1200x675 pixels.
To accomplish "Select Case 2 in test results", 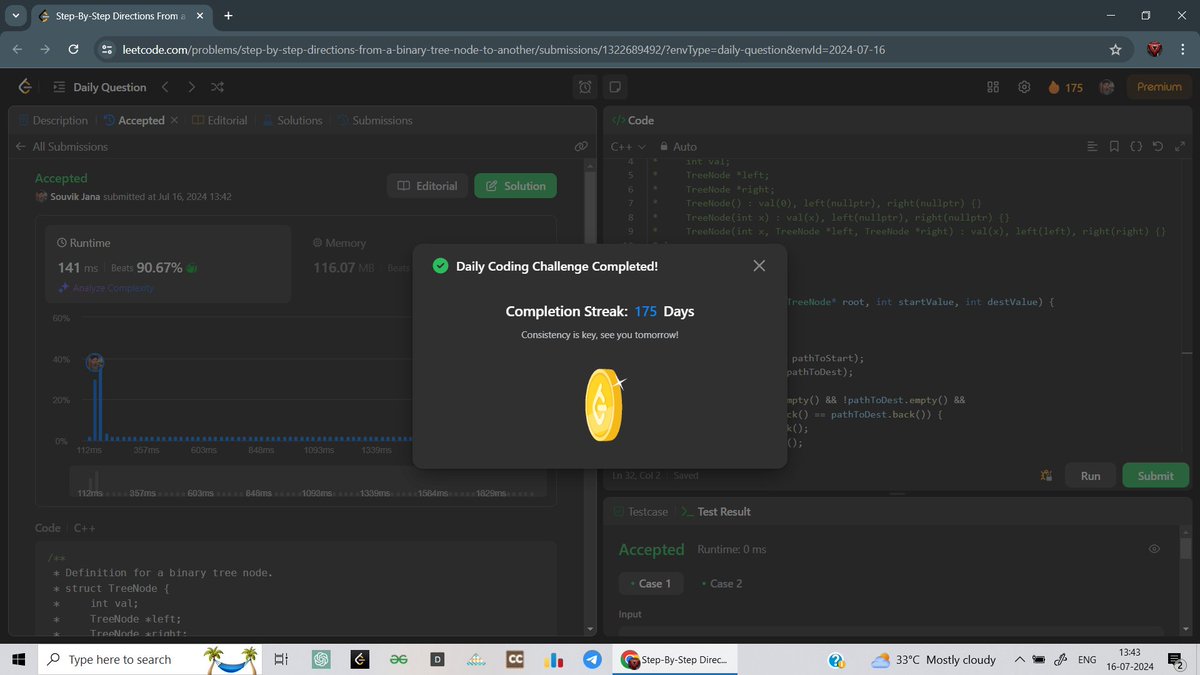I will [721, 583].
